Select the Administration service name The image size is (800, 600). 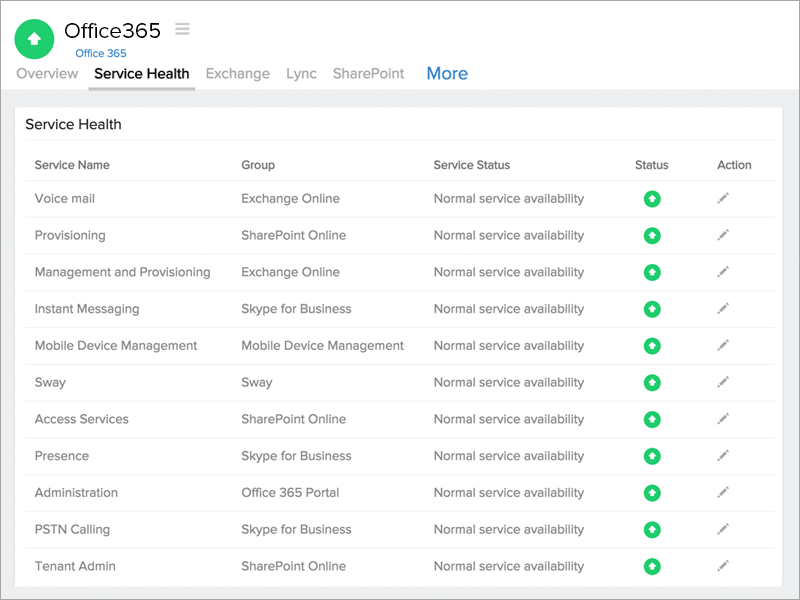(76, 492)
